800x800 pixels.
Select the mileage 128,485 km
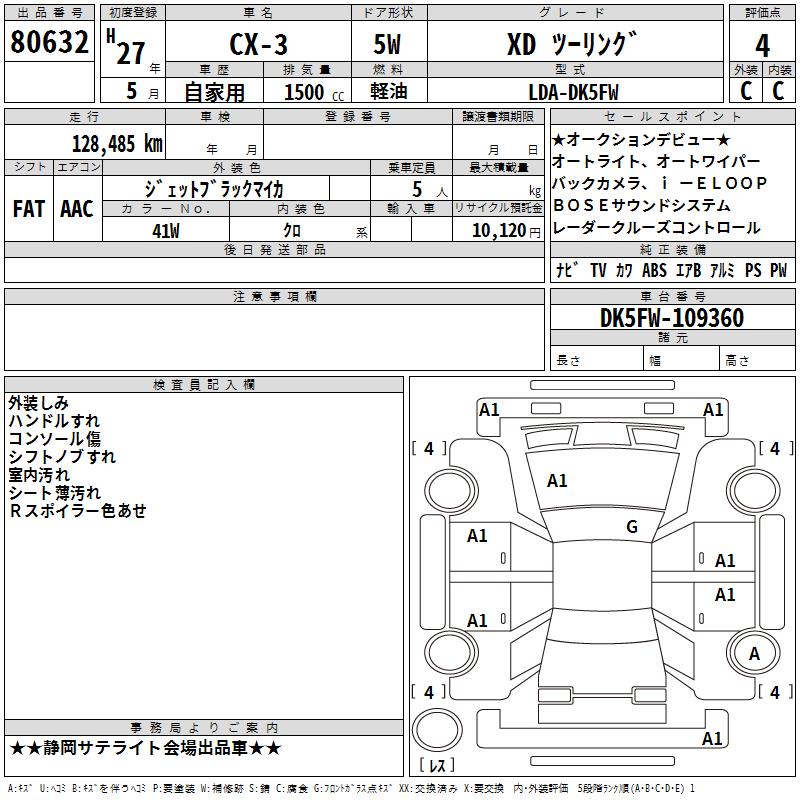click(117, 144)
